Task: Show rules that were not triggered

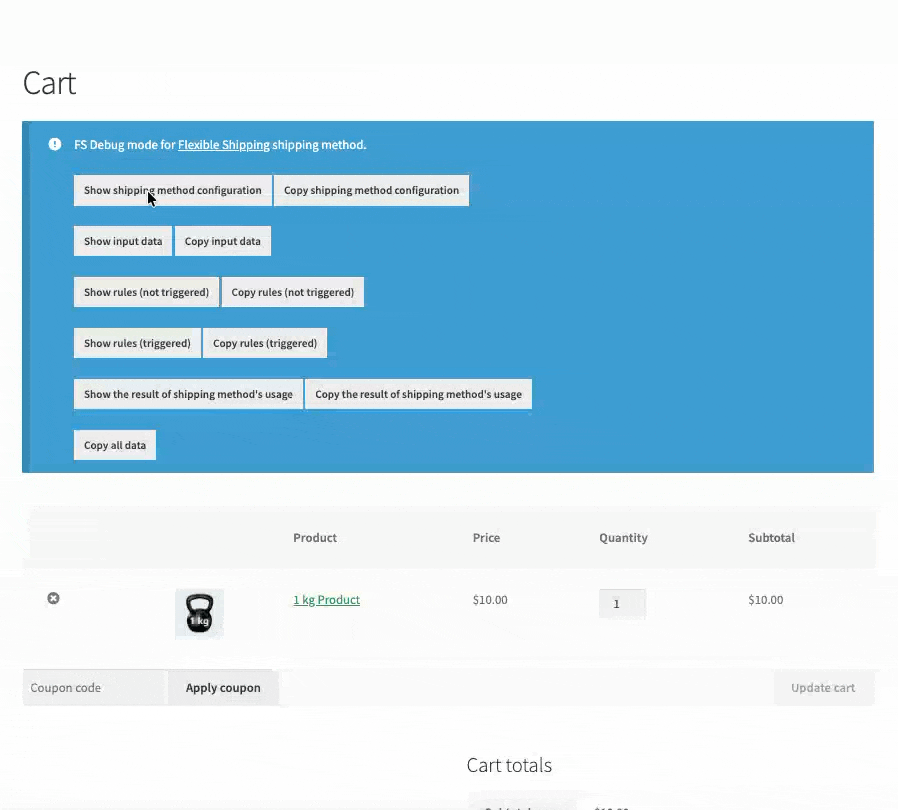Action: pyautogui.click(x=146, y=292)
